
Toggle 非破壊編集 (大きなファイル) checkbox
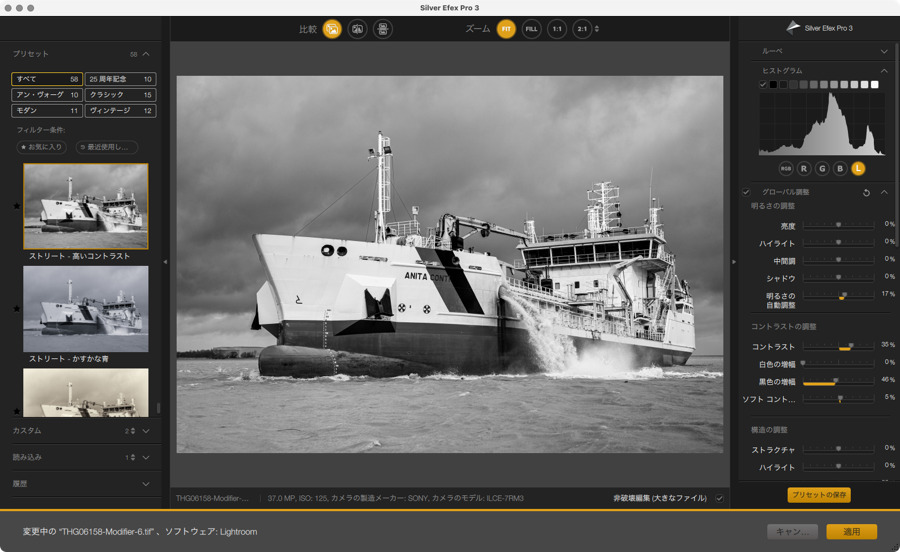719,498
